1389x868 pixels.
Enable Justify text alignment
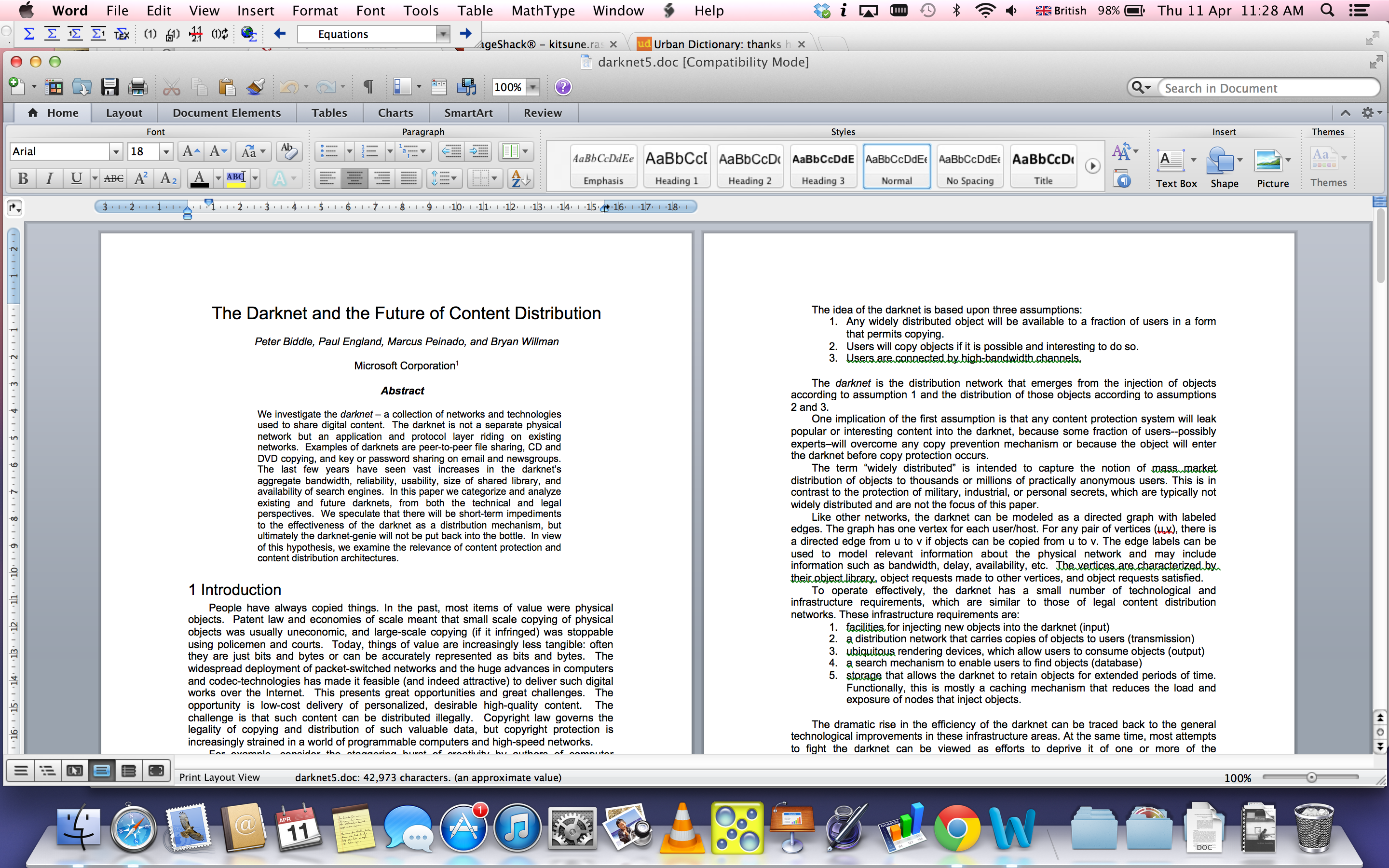409,178
